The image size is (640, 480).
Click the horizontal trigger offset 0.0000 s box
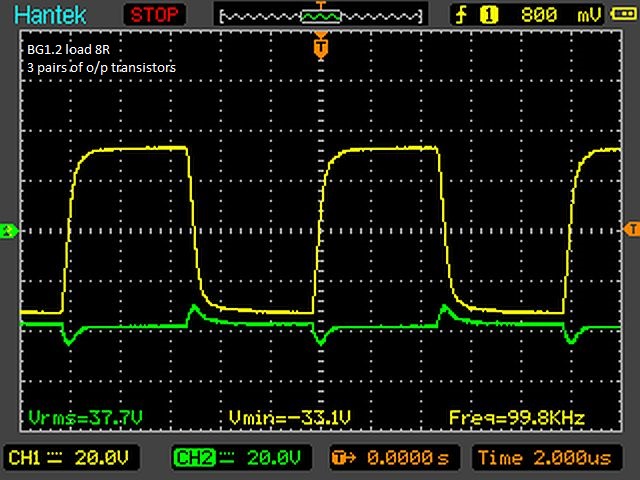[x=394, y=457]
